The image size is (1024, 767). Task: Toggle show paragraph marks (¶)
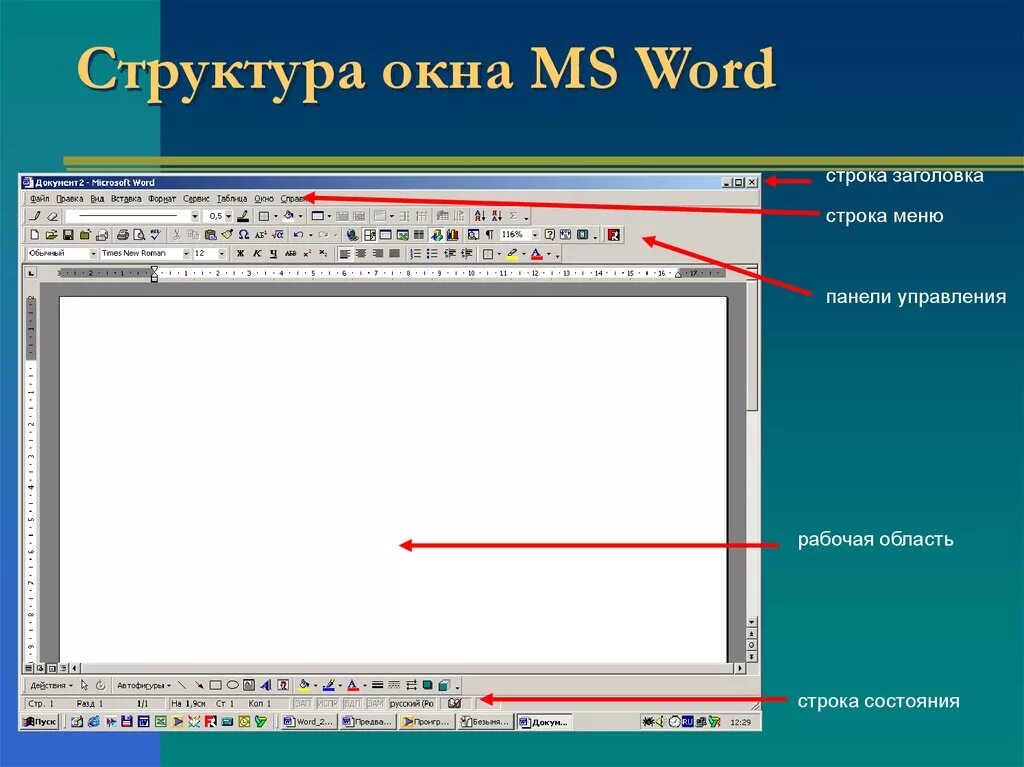(x=488, y=235)
